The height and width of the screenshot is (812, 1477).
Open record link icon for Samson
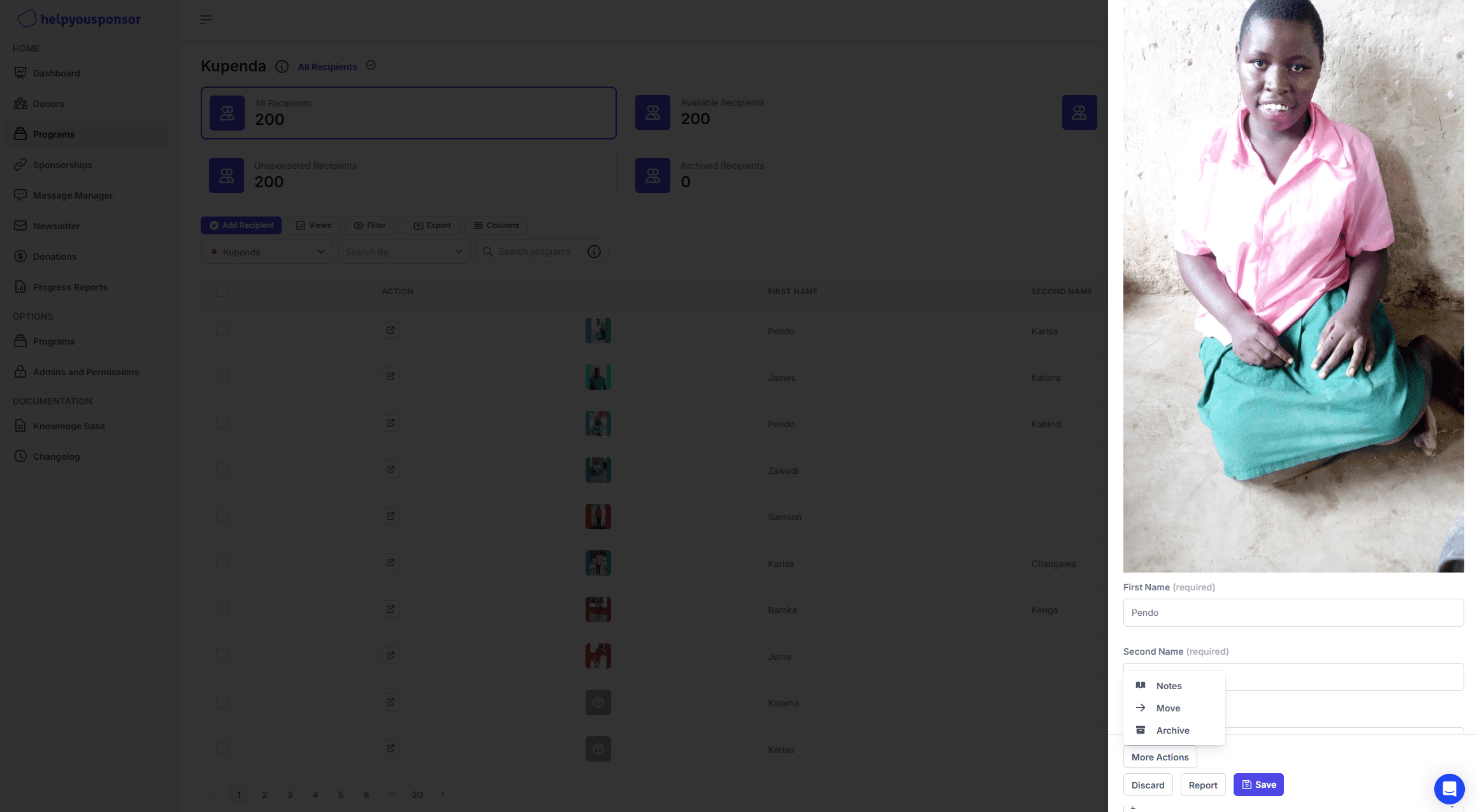coord(391,516)
